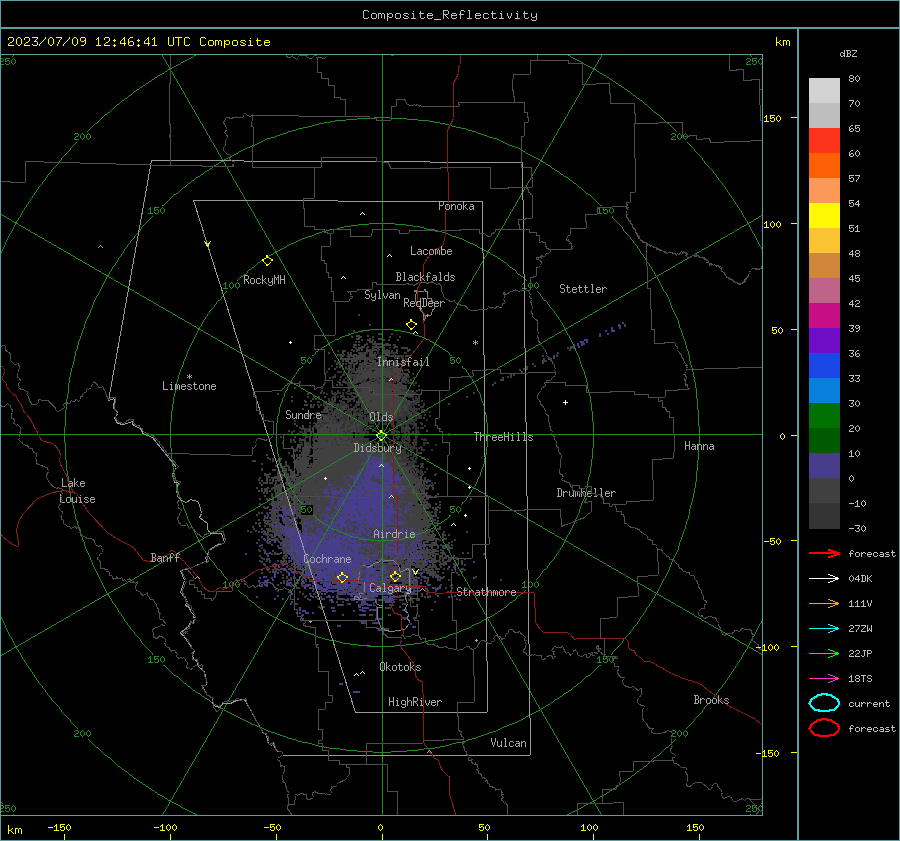Click the Blackfalds city label
The image size is (900, 841).
click(x=425, y=277)
